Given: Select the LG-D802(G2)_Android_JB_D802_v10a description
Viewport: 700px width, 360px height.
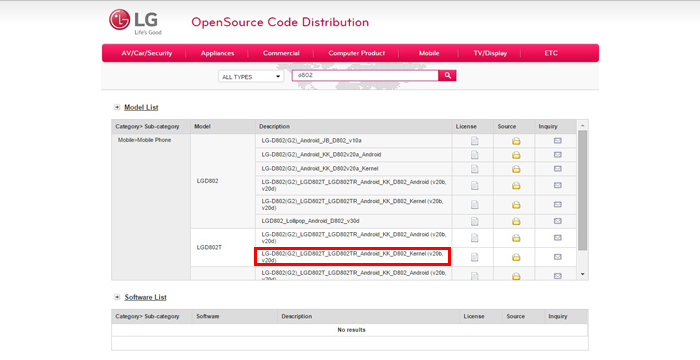Looking at the screenshot, I should click(312, 141).
